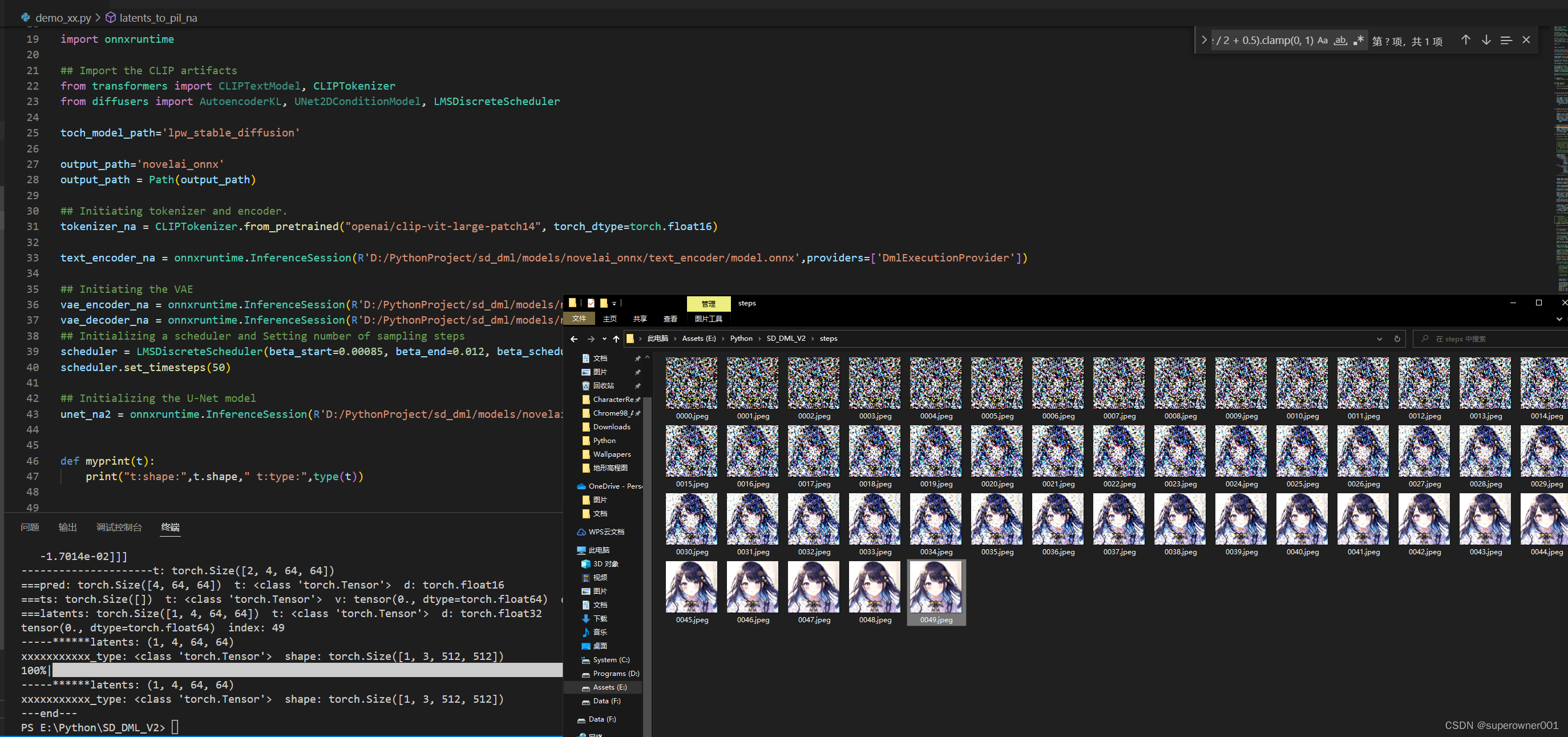Image resolution: width=1568 pixels, height=737 pixels.
Task: Close the find widget
Action: click(x=1526, y=40)
